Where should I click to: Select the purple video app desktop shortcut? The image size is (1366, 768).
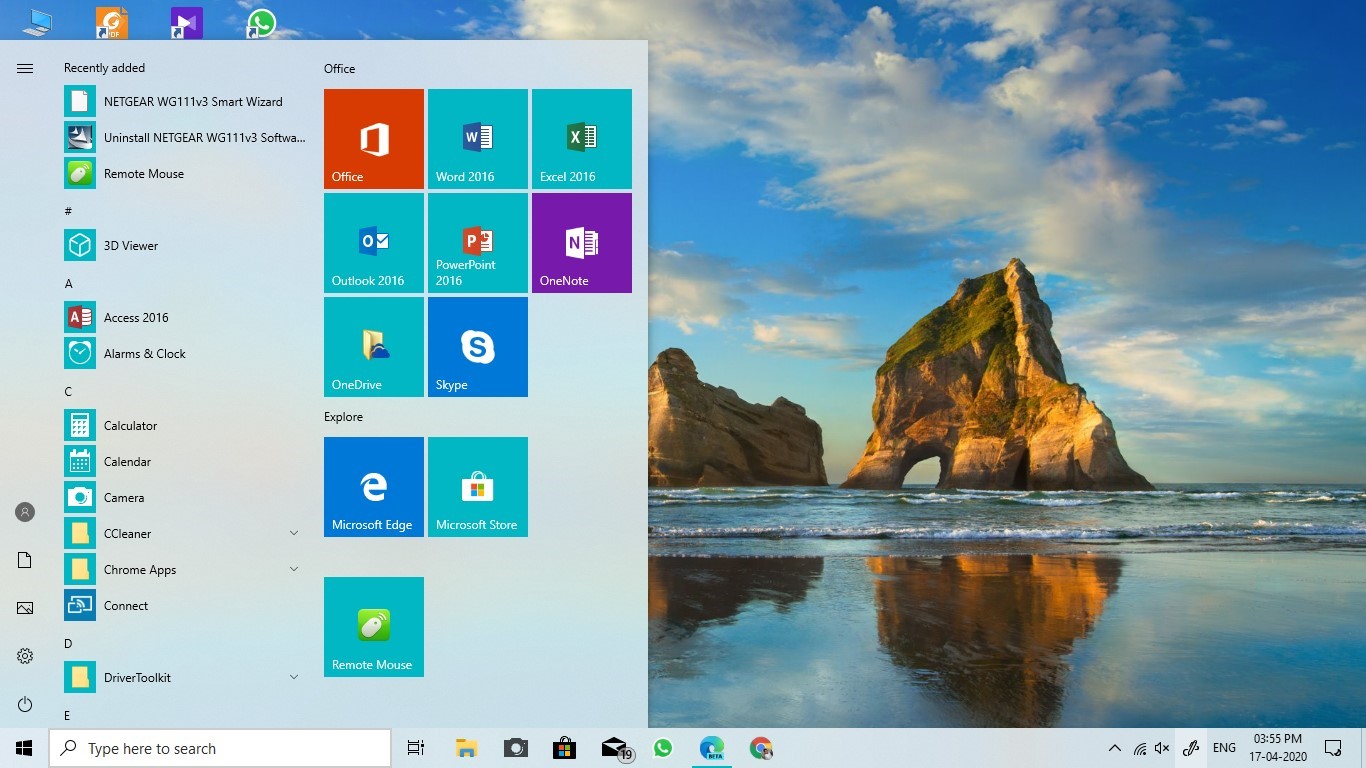[x=186, y=22]
